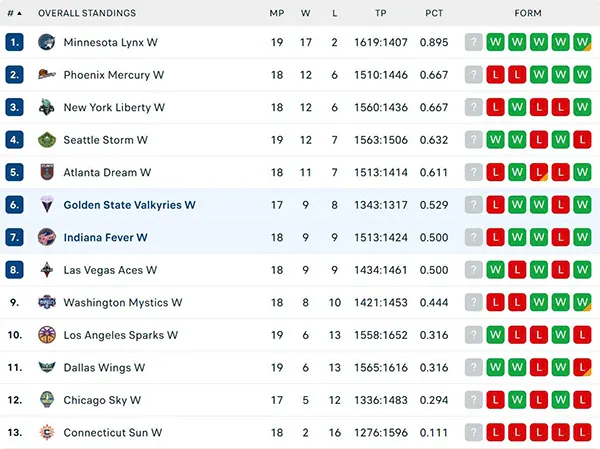Click the Las Vegas Aces team logo

click(x=47, y=270)
